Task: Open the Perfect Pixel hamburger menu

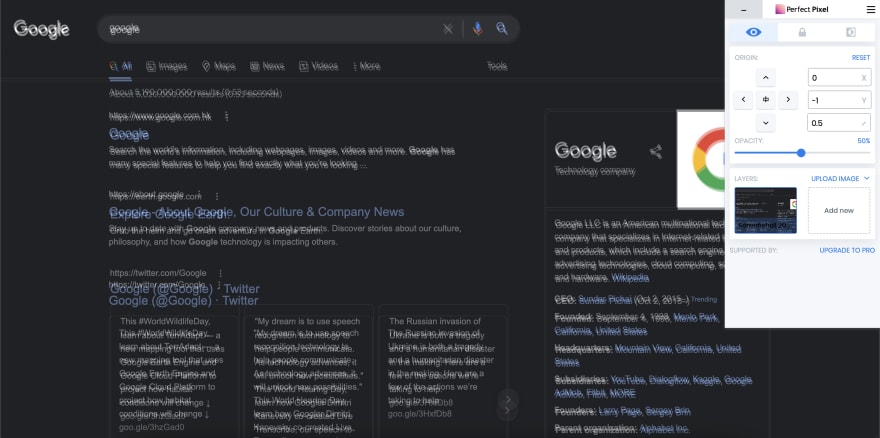Action: point(870,10)
